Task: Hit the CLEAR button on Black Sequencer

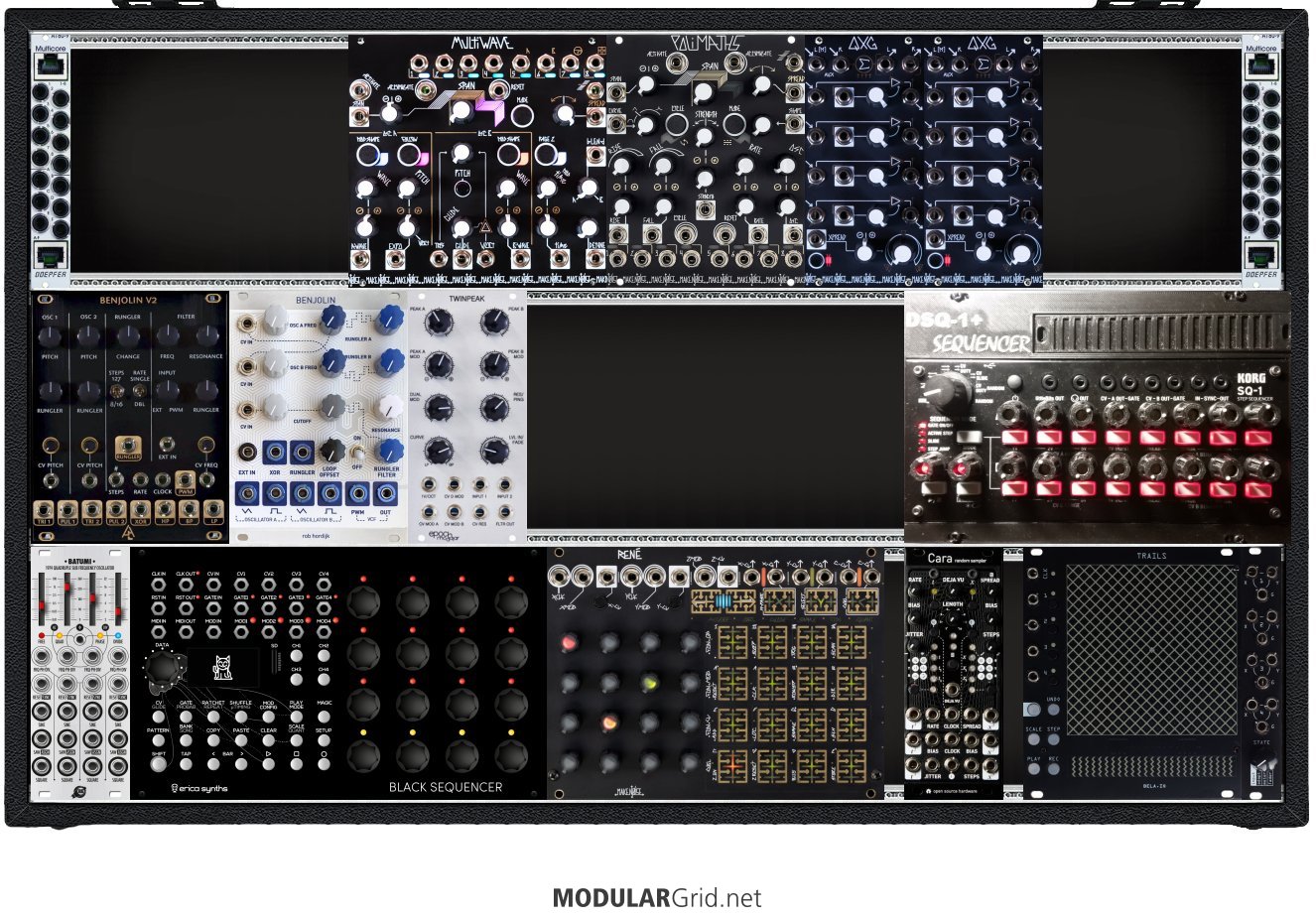Action: click(269, 741)
